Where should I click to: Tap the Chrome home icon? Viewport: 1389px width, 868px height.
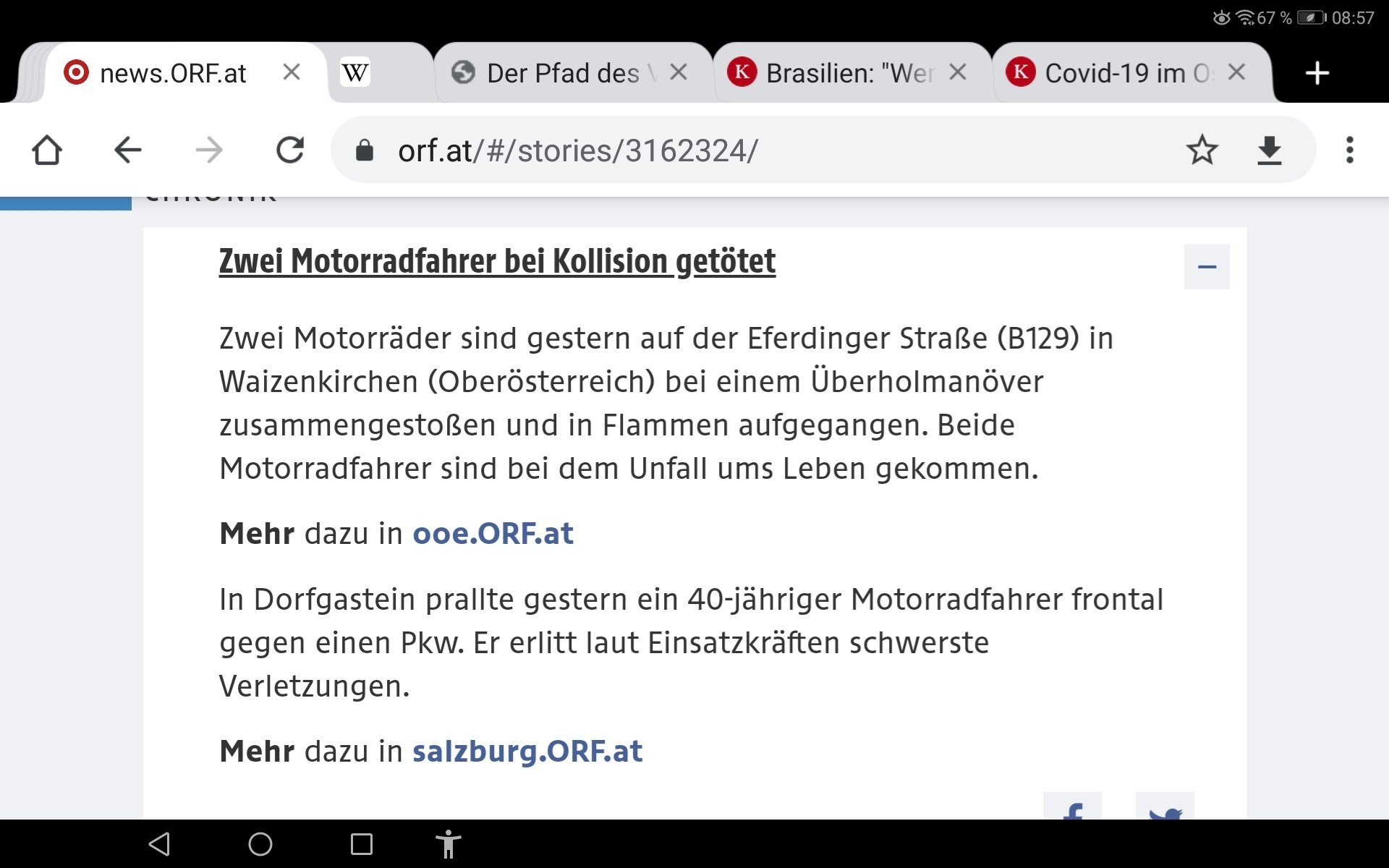click(47, 150)
